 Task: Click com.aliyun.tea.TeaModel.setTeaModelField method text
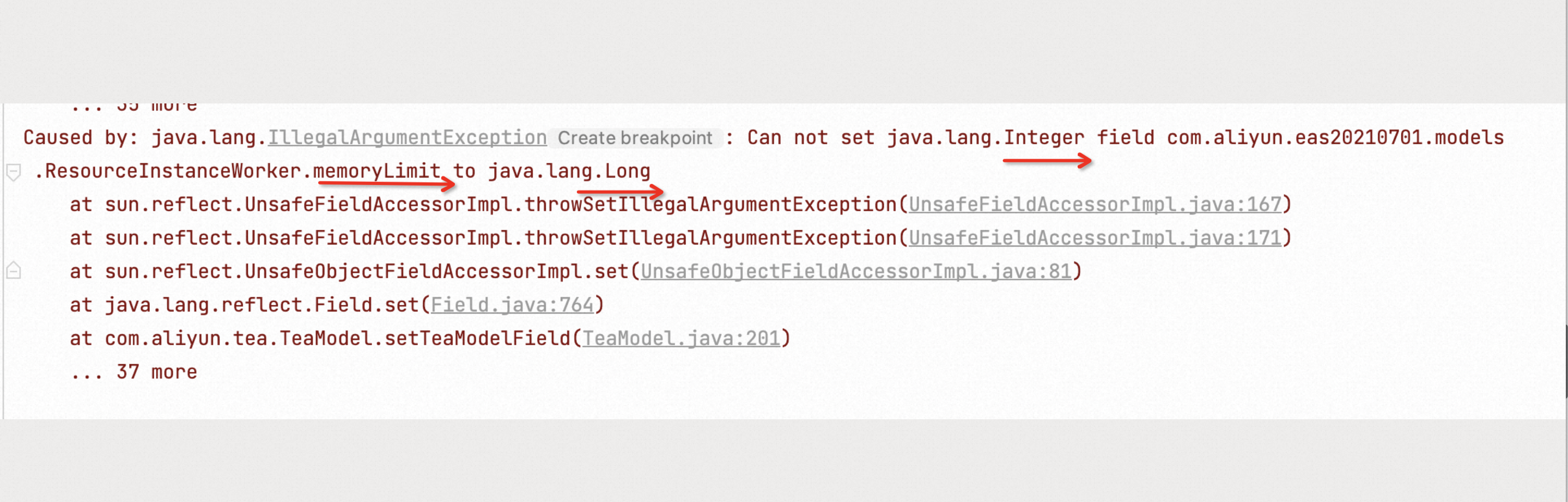click(337, 338)
